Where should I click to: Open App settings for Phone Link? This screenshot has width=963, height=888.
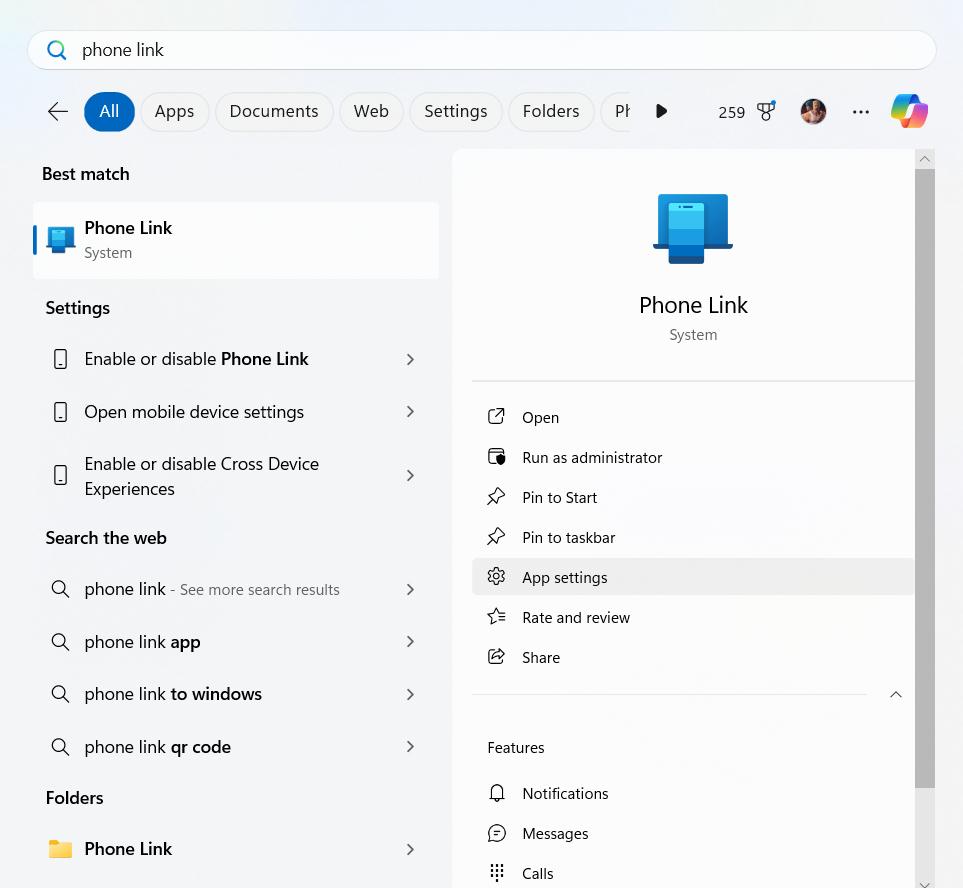(564, 577)
